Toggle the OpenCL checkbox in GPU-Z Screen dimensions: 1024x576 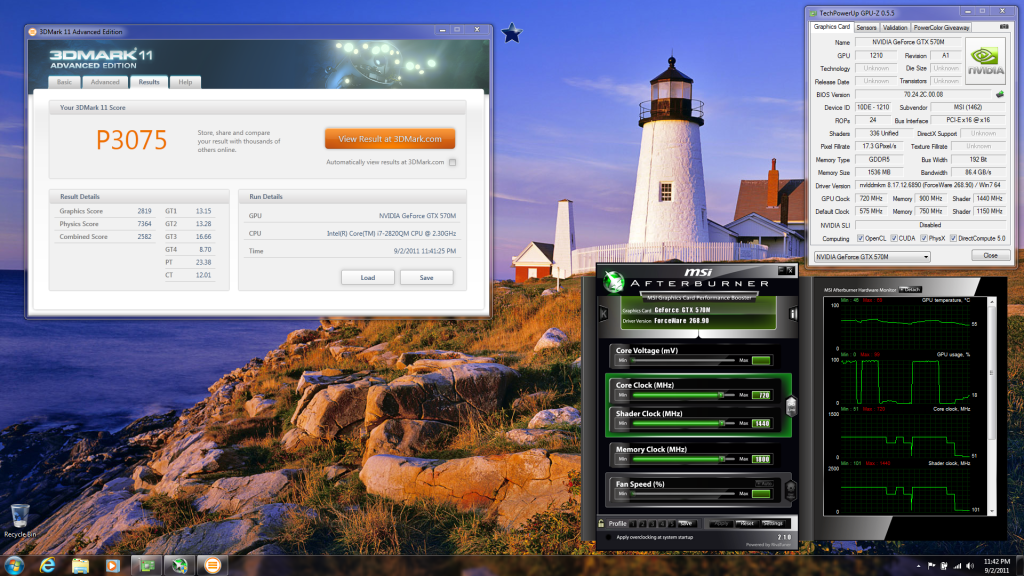[860, 238]
